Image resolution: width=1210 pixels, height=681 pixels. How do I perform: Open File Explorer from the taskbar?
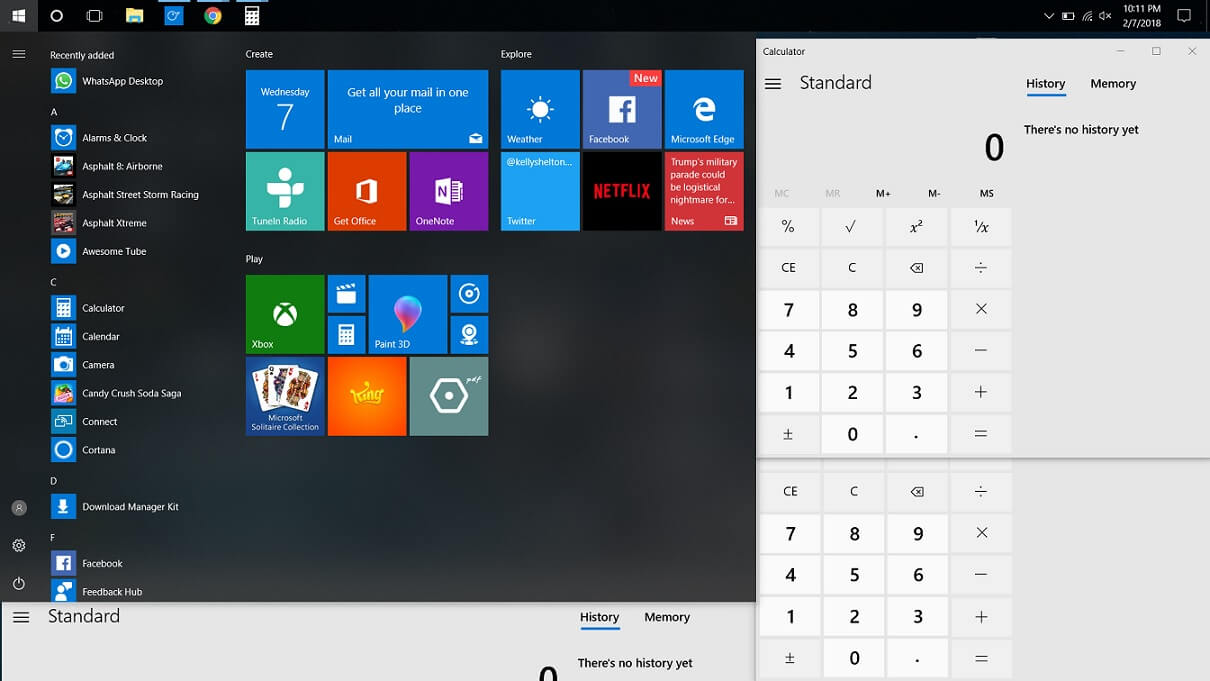point(134,15)
